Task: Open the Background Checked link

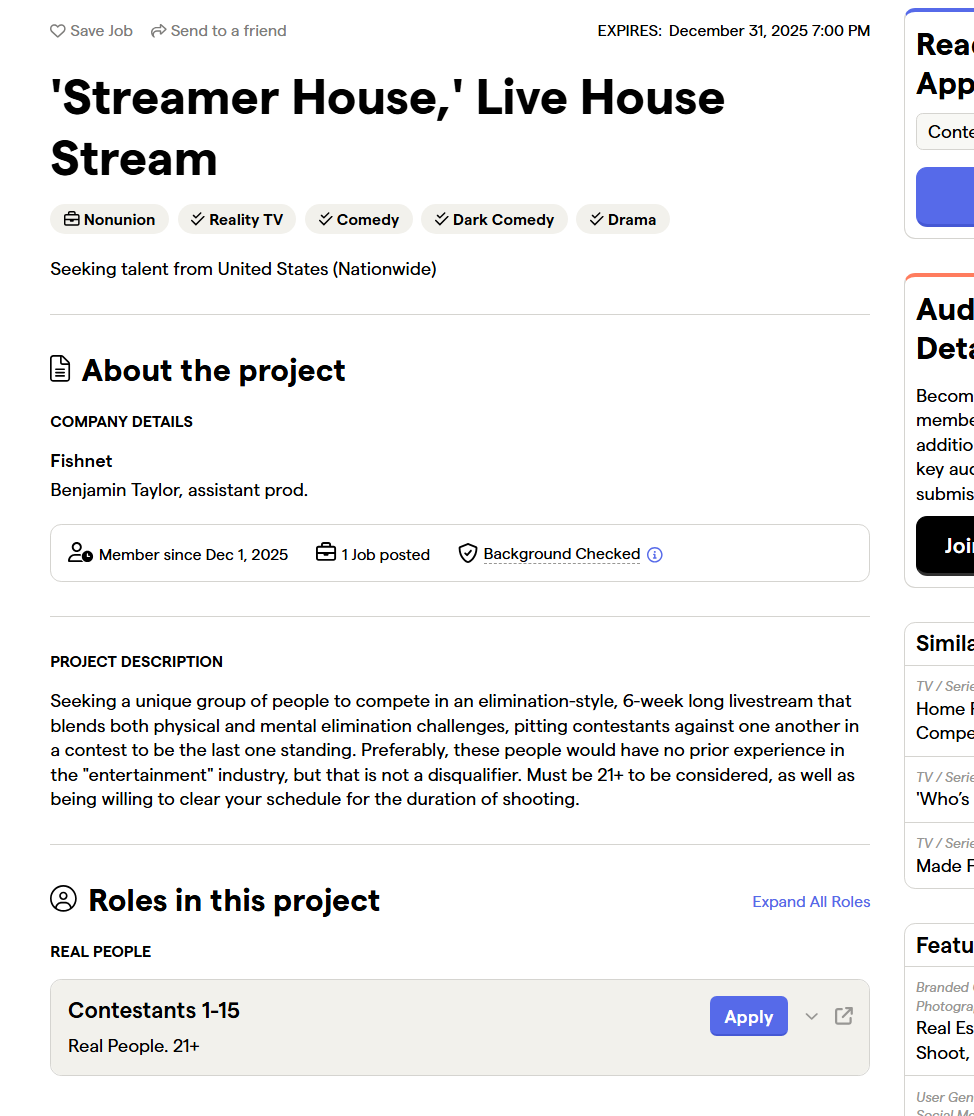Action: [562, 554]
